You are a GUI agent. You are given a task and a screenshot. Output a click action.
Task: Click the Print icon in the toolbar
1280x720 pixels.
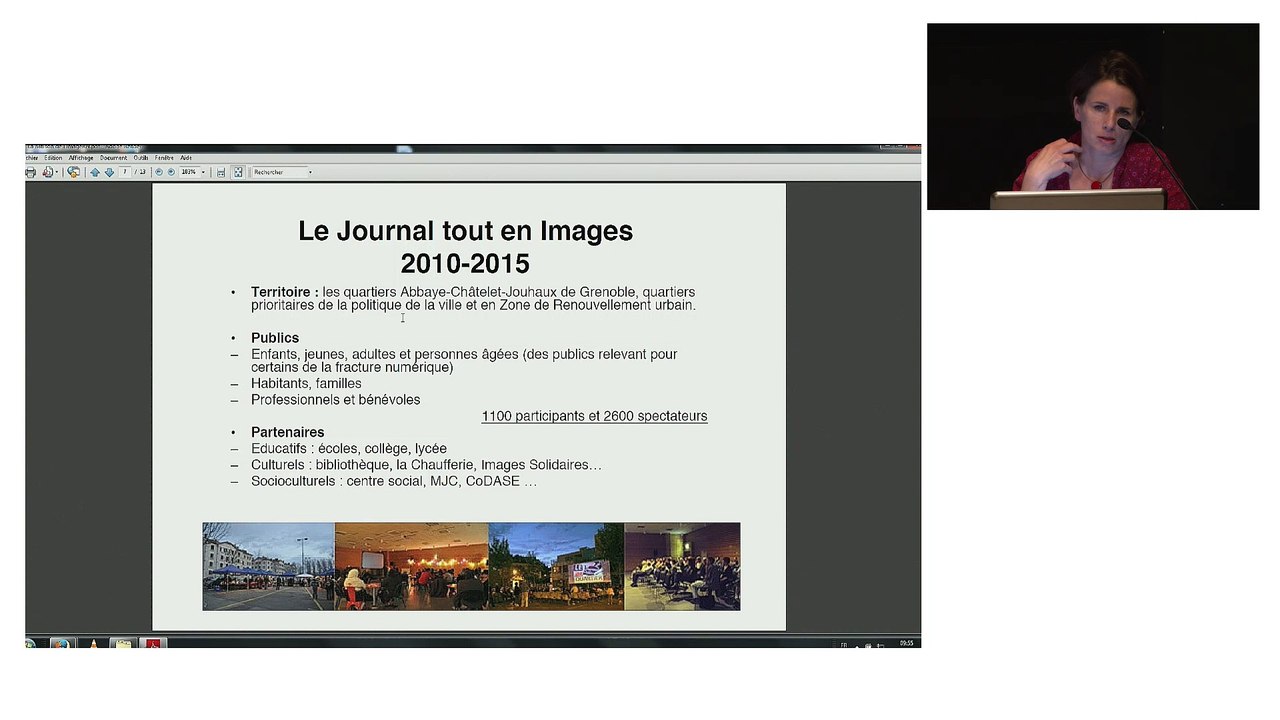click(x=30, y=172)
